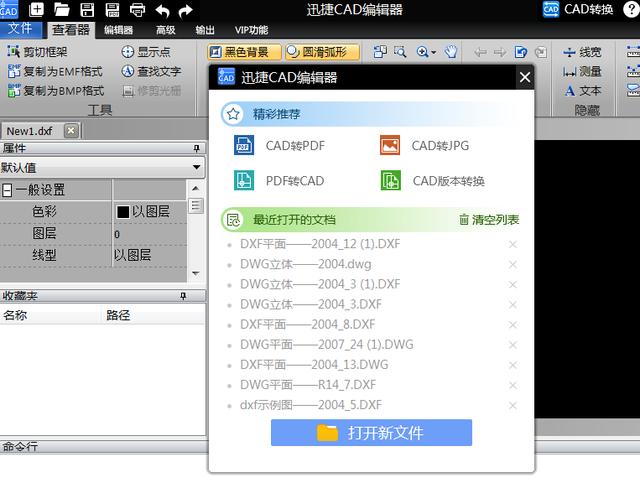Switch to the 编辑器 tab
Screen dimensions: 640x488
pyautogui.click(x=118, y=30)
